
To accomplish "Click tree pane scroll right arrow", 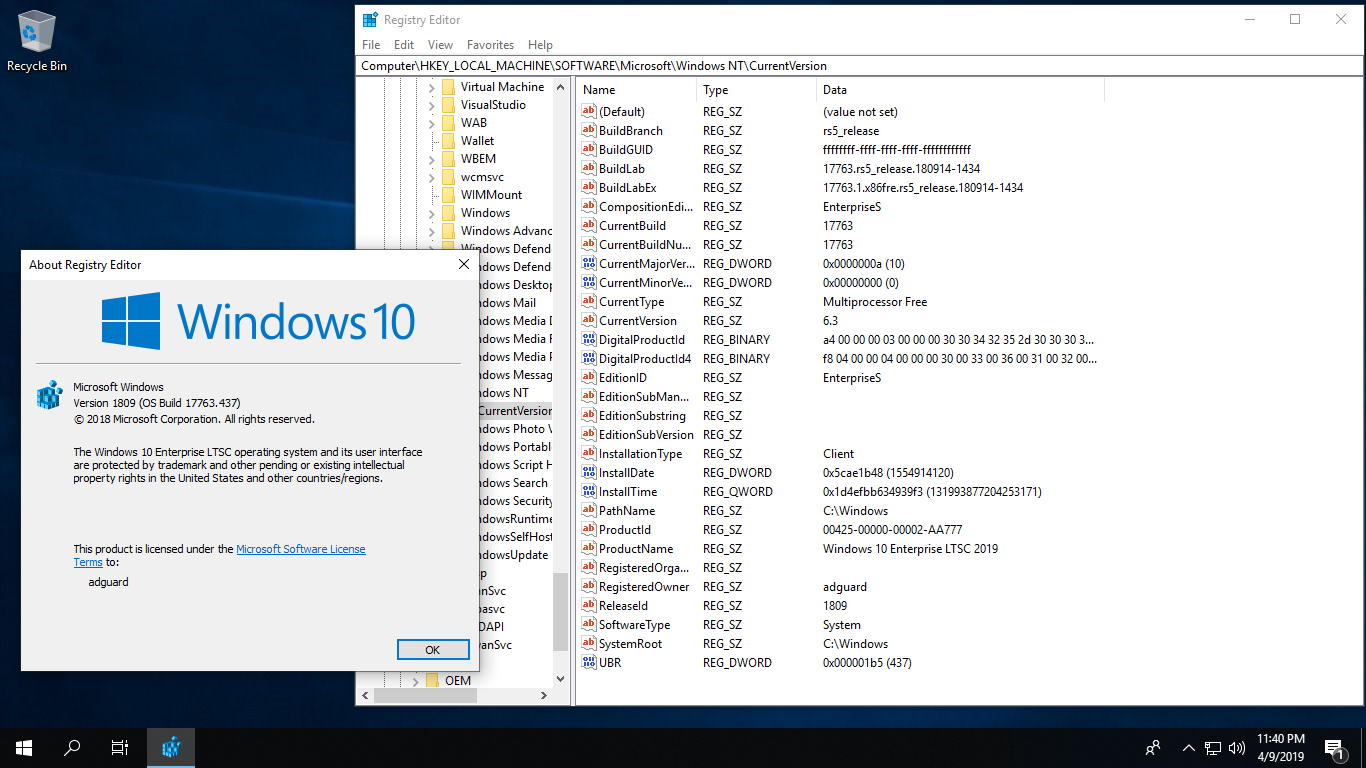I will (544, 696).
